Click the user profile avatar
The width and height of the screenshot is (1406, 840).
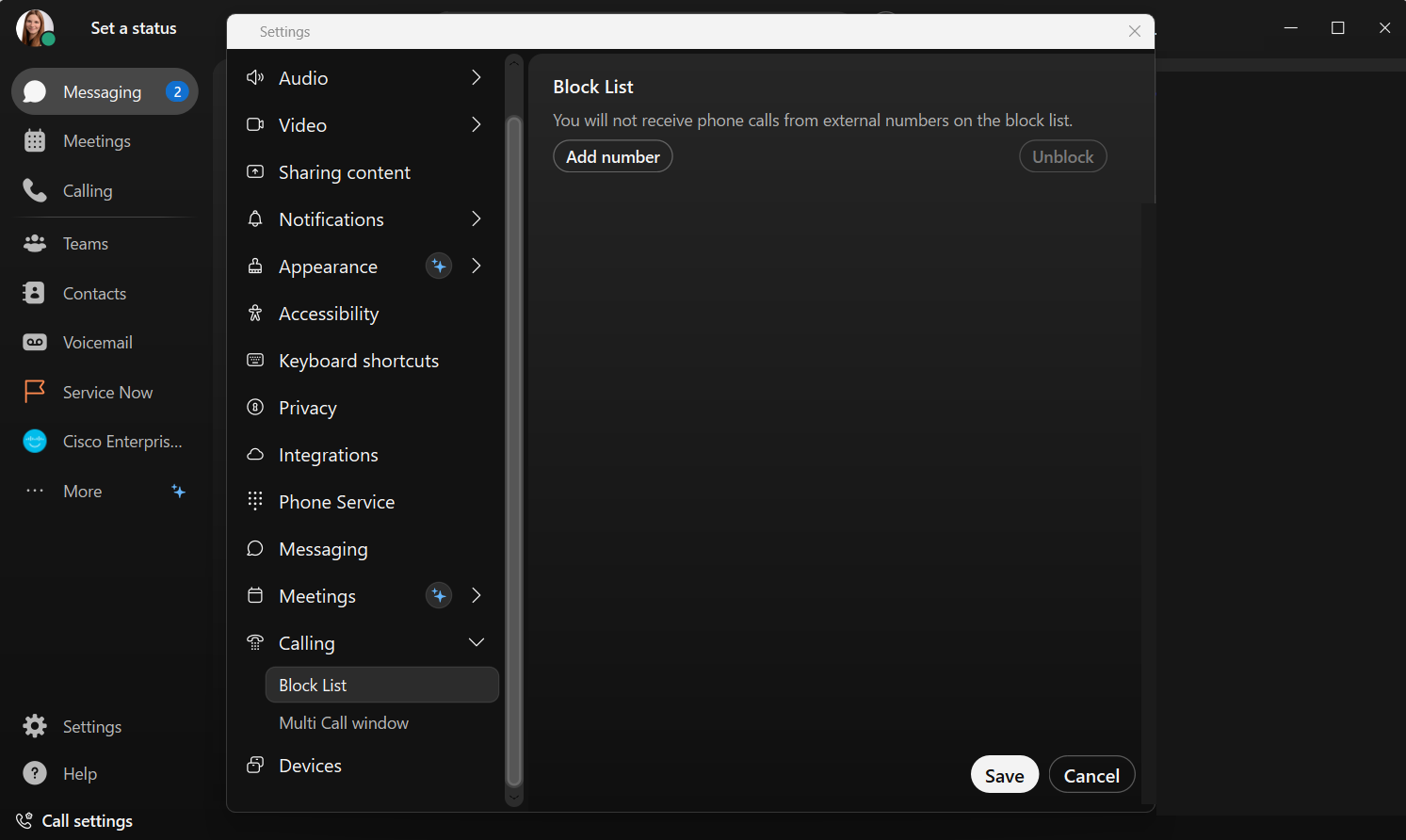click(x=35, y=28)
